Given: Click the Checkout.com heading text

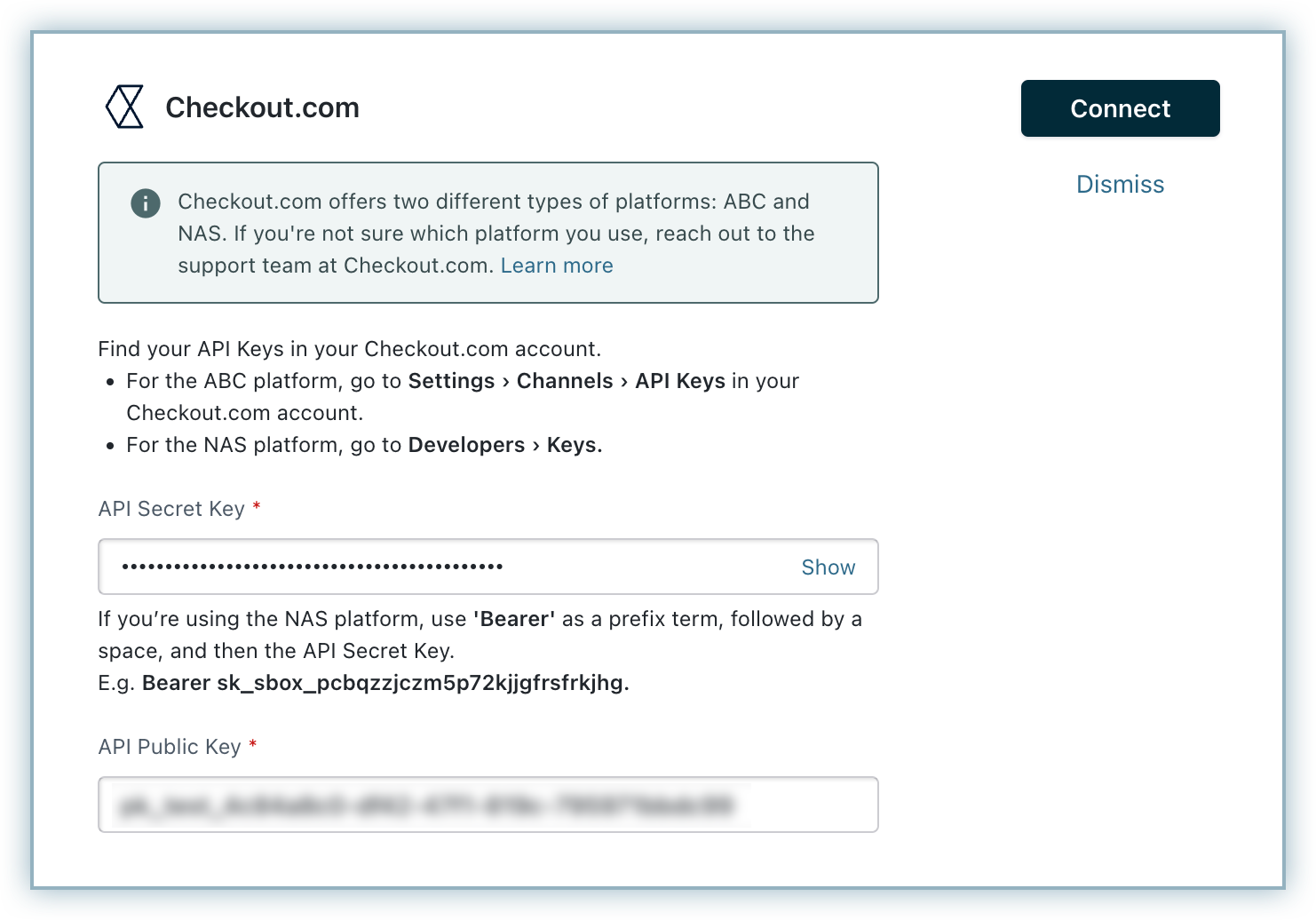Looking at the screenshot, I should click(x=262, y=107).
